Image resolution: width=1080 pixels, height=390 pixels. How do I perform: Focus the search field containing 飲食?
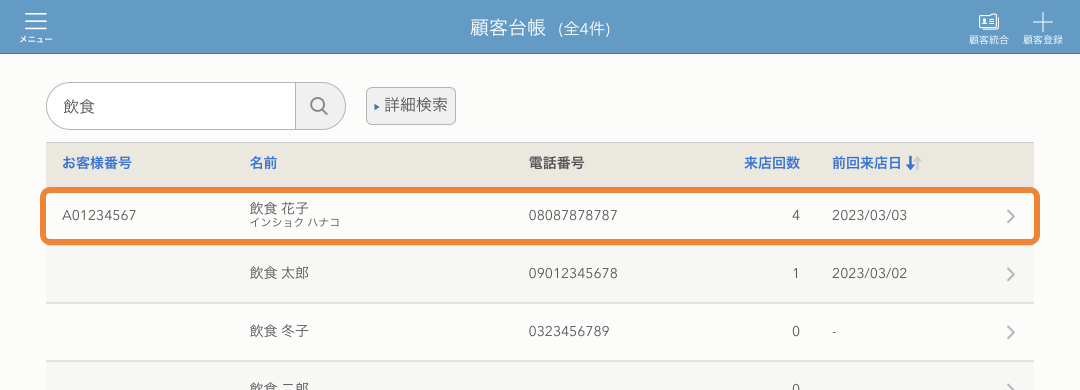(171, 106)
